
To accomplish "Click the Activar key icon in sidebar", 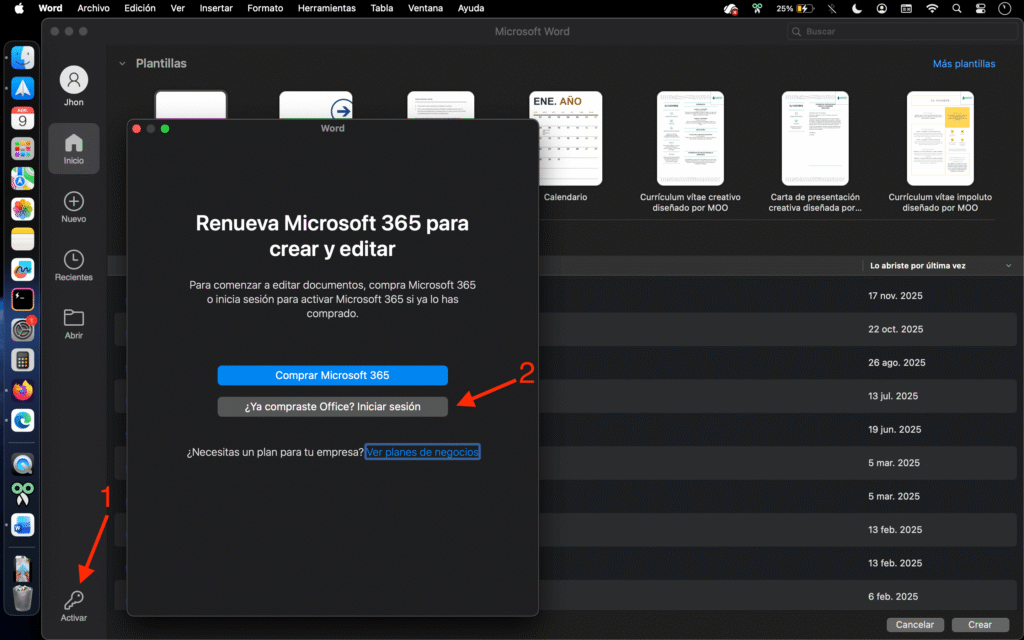I will point(73,601).
